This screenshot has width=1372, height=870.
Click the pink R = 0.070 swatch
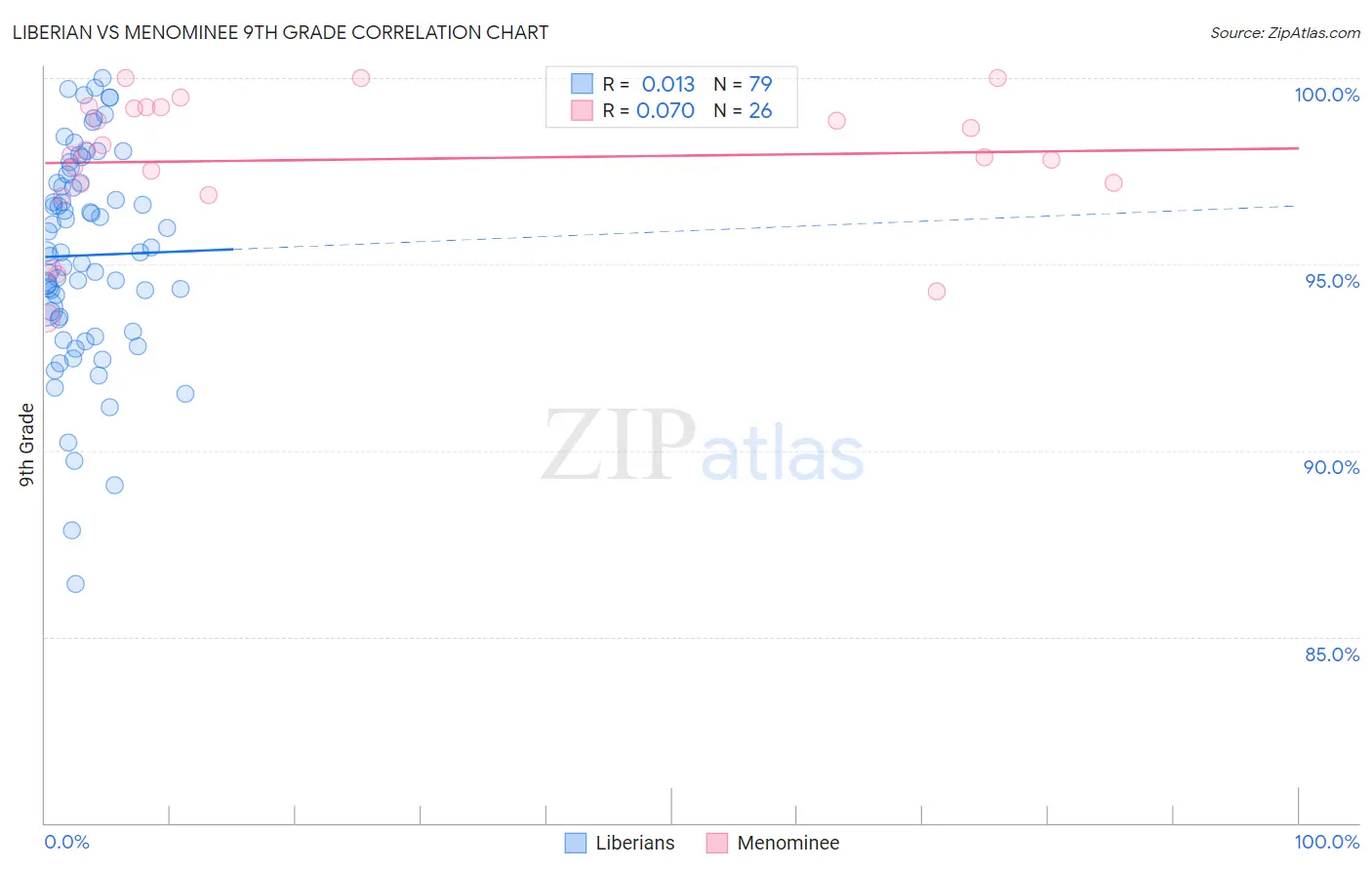[x=582, y=110]
